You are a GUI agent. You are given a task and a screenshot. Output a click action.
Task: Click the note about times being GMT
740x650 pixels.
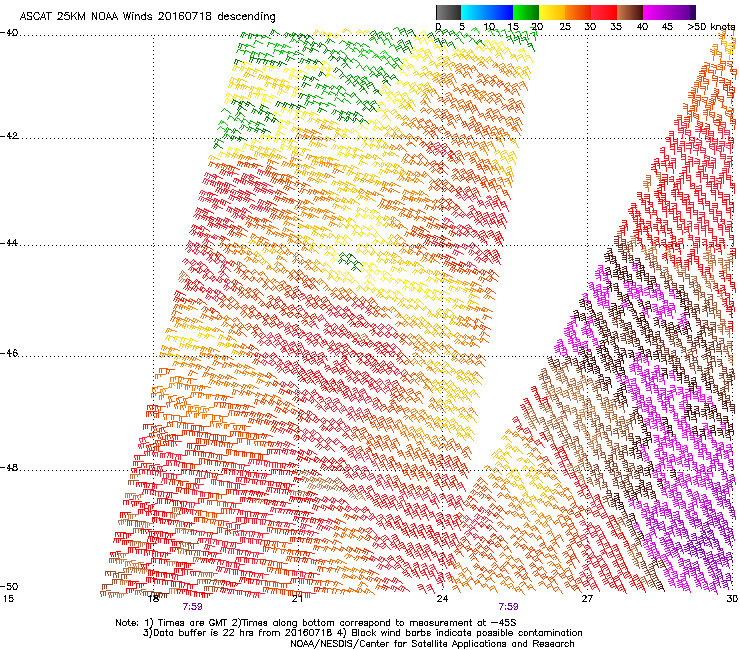click(x=316, y=623)
